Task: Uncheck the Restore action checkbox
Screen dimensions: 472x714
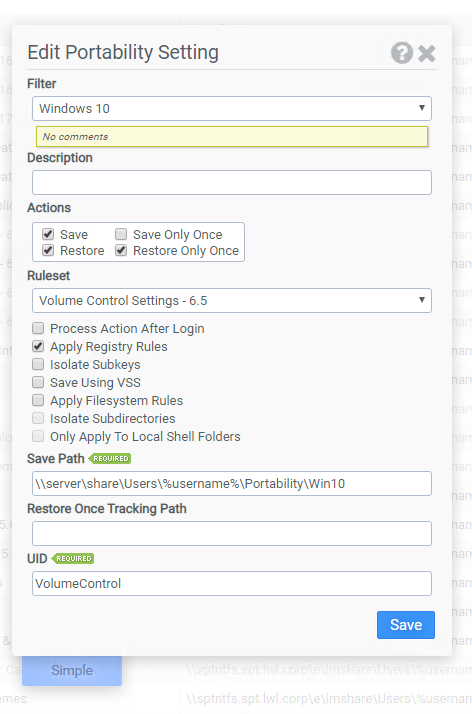Action: click(48, 250)
